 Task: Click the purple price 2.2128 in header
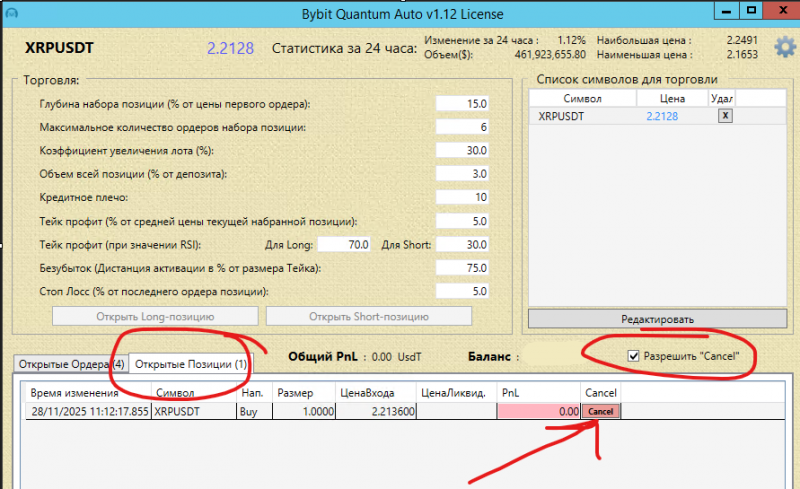[230, 48]
